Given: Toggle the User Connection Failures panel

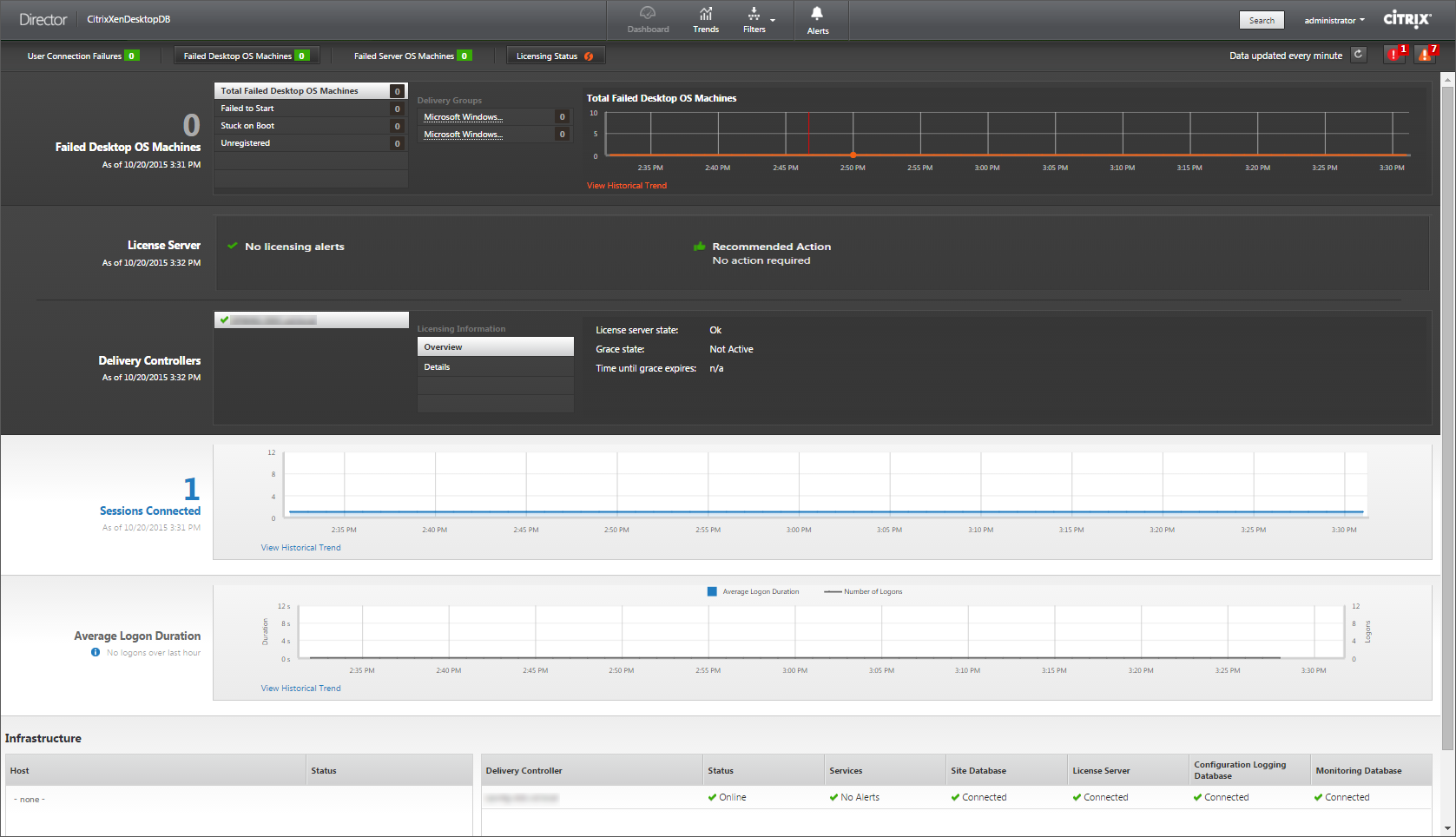Looking at the screenshot, I should pyautogui.click(x=82, y=56).
